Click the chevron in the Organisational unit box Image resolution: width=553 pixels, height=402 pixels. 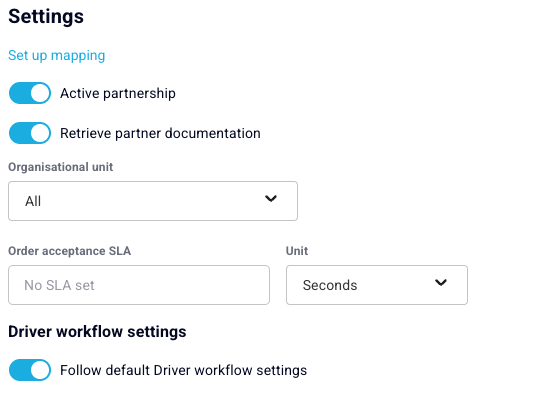(271, 199)
